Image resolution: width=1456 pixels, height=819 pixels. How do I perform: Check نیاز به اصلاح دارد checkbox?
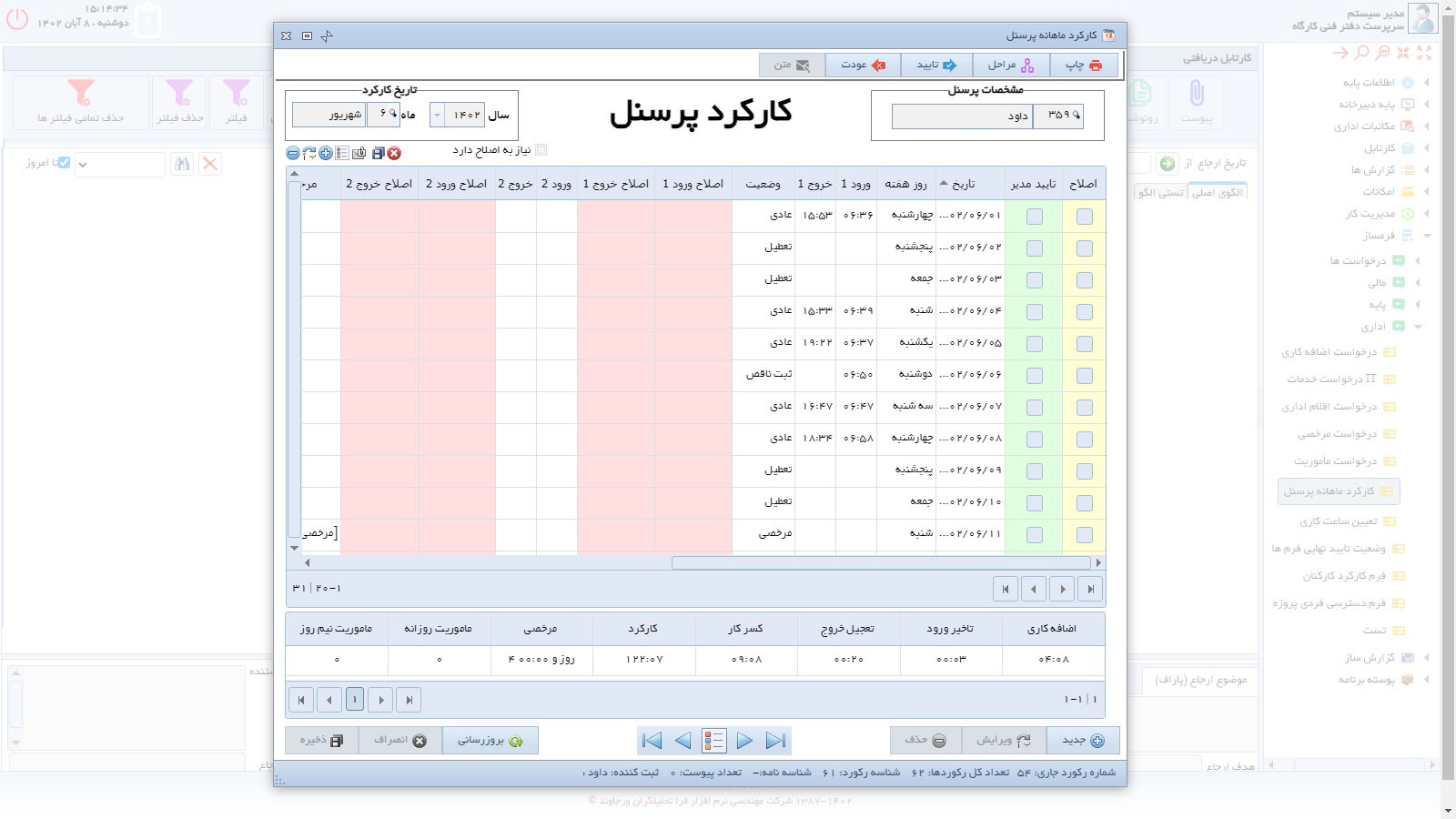tap(541, 150)
